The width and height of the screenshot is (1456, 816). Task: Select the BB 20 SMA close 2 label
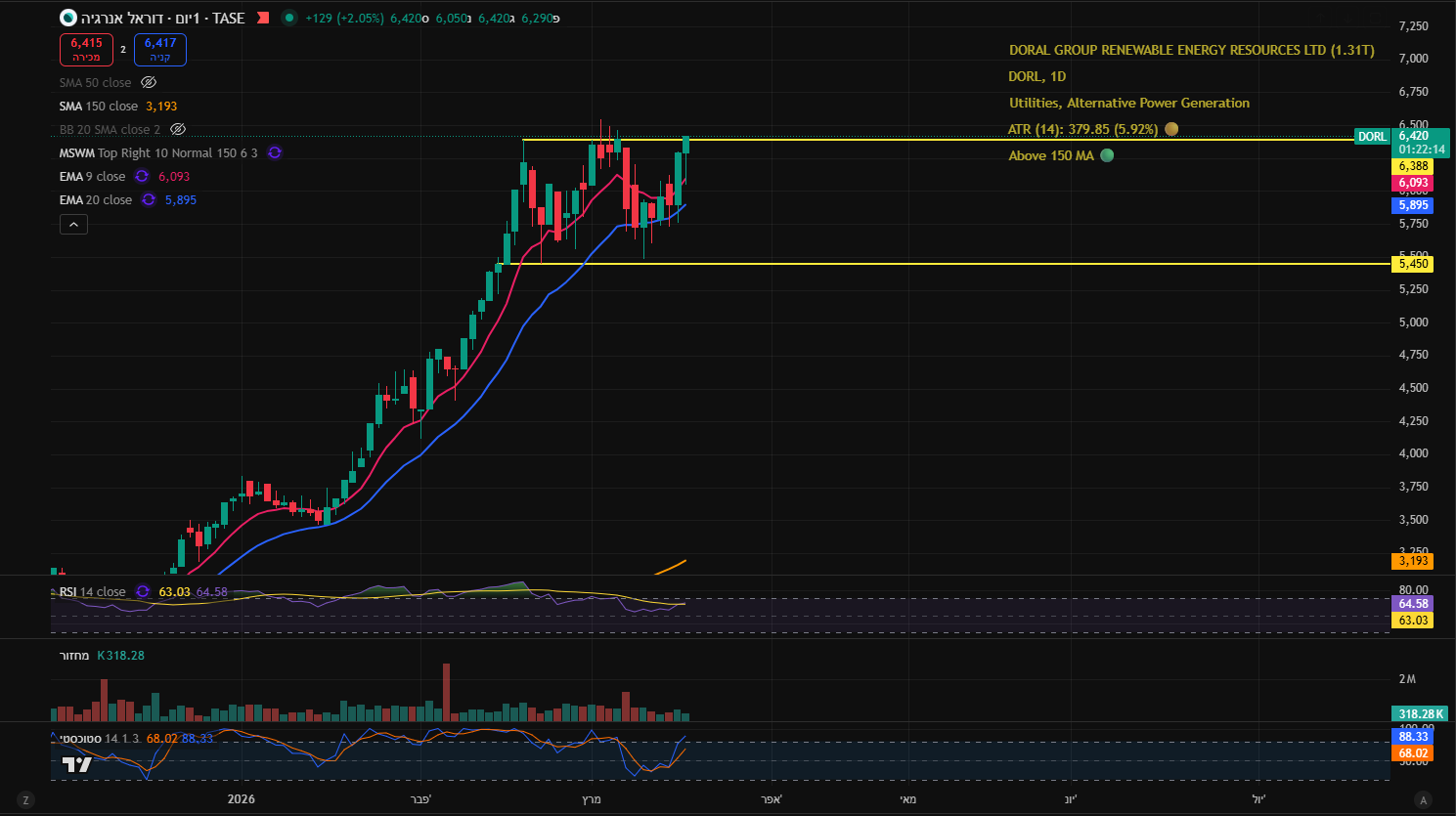[x=110, y=129]
